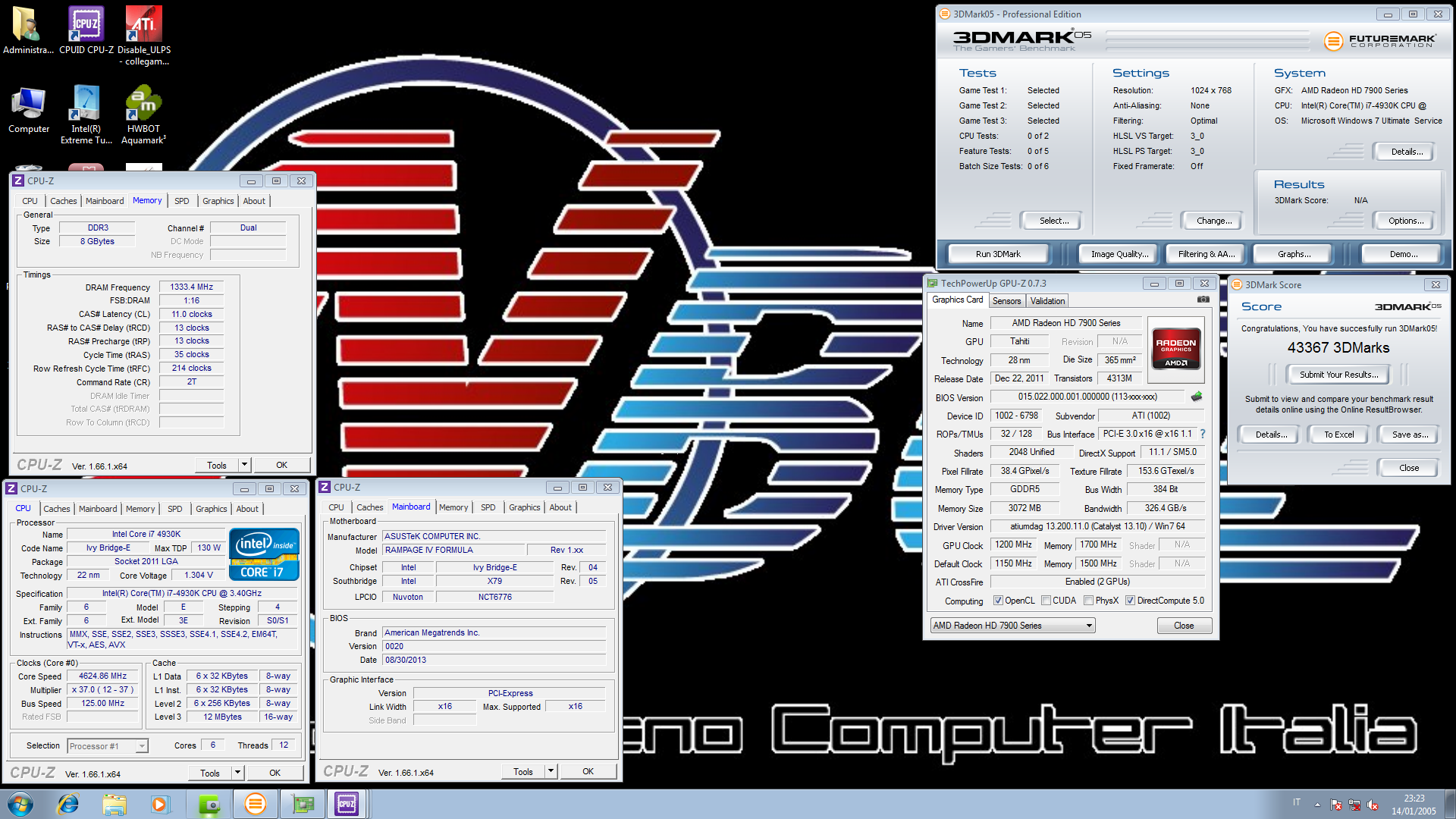Screen dimensions: 1456x819
Task: Open the Windows Start menu orb
Action: click(20, 804)
